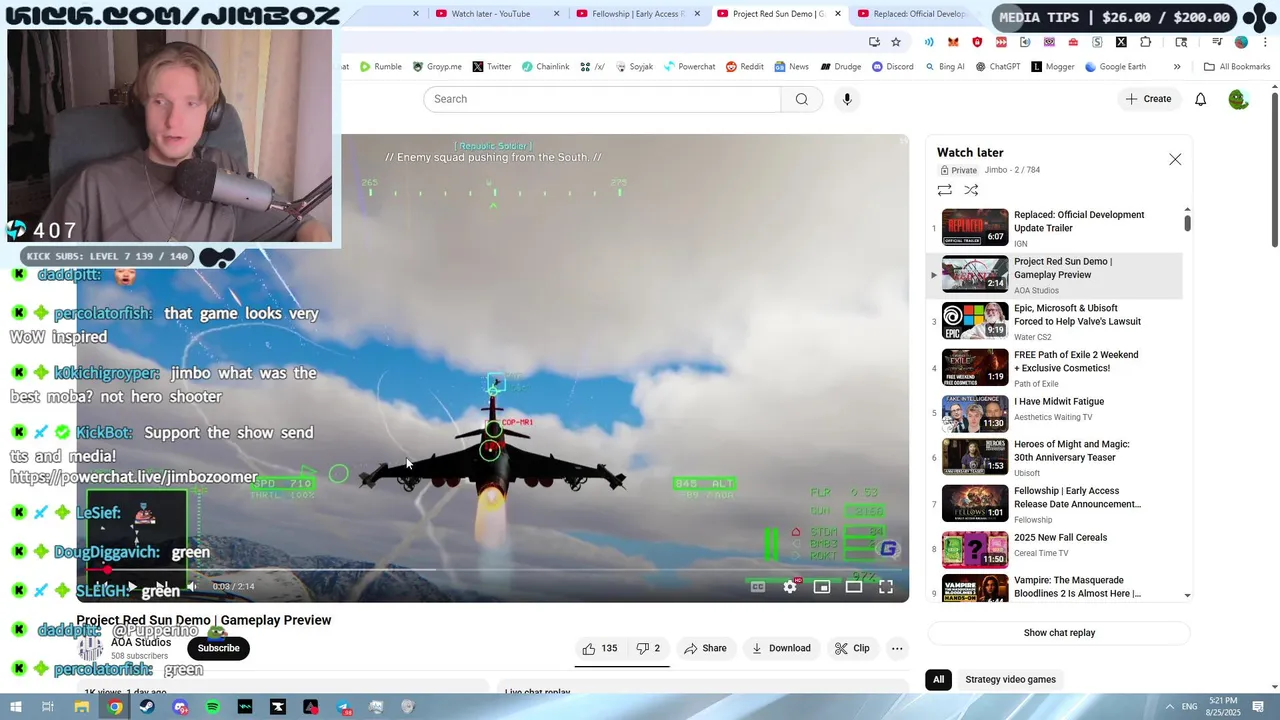This screenshot has width=1280, height=720.
Task: Expand hidden bookmarks chevron
Action: pos(1177,67)
